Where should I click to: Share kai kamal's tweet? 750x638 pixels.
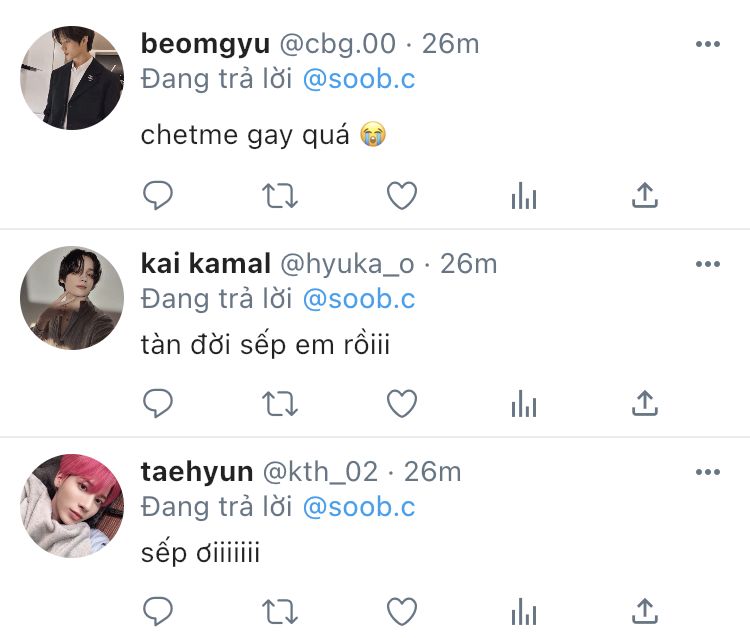(x=645, y=403)
